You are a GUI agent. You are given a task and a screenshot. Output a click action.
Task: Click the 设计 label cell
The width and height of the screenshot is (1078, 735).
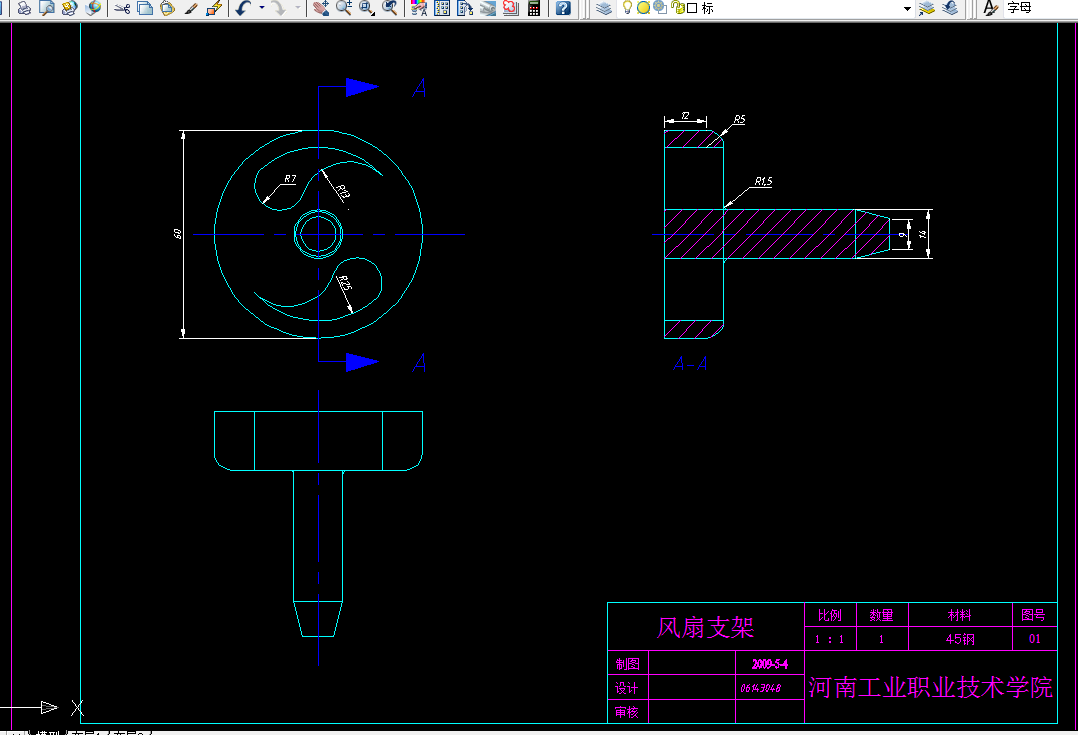tap(626, 688)
